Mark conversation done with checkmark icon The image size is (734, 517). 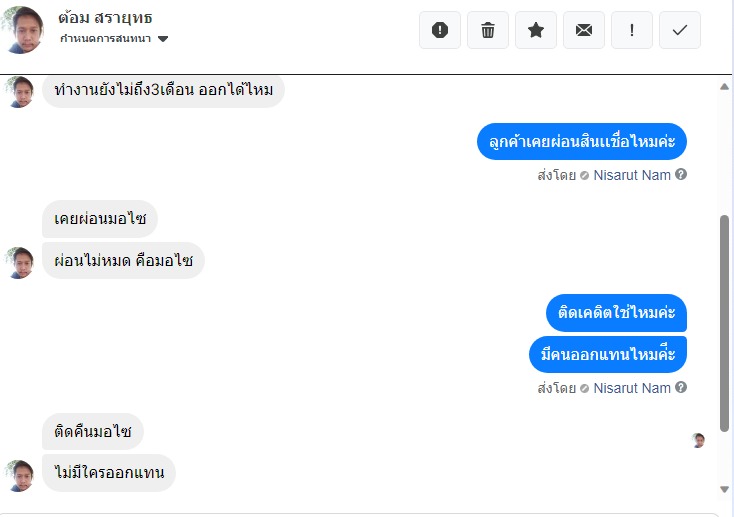pos(680,30)
